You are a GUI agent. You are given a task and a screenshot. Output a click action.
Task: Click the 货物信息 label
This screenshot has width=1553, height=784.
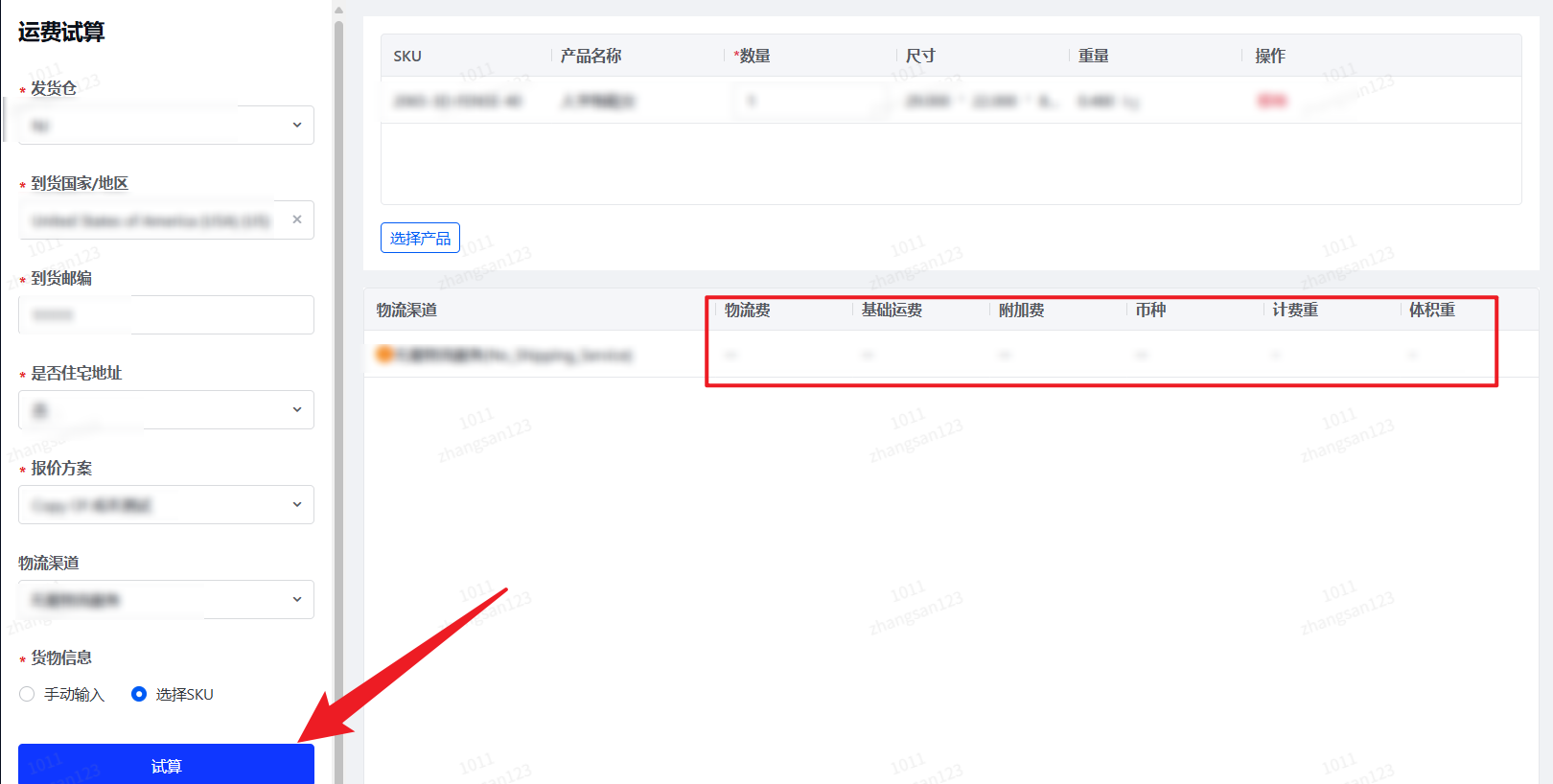pos(61,657)
